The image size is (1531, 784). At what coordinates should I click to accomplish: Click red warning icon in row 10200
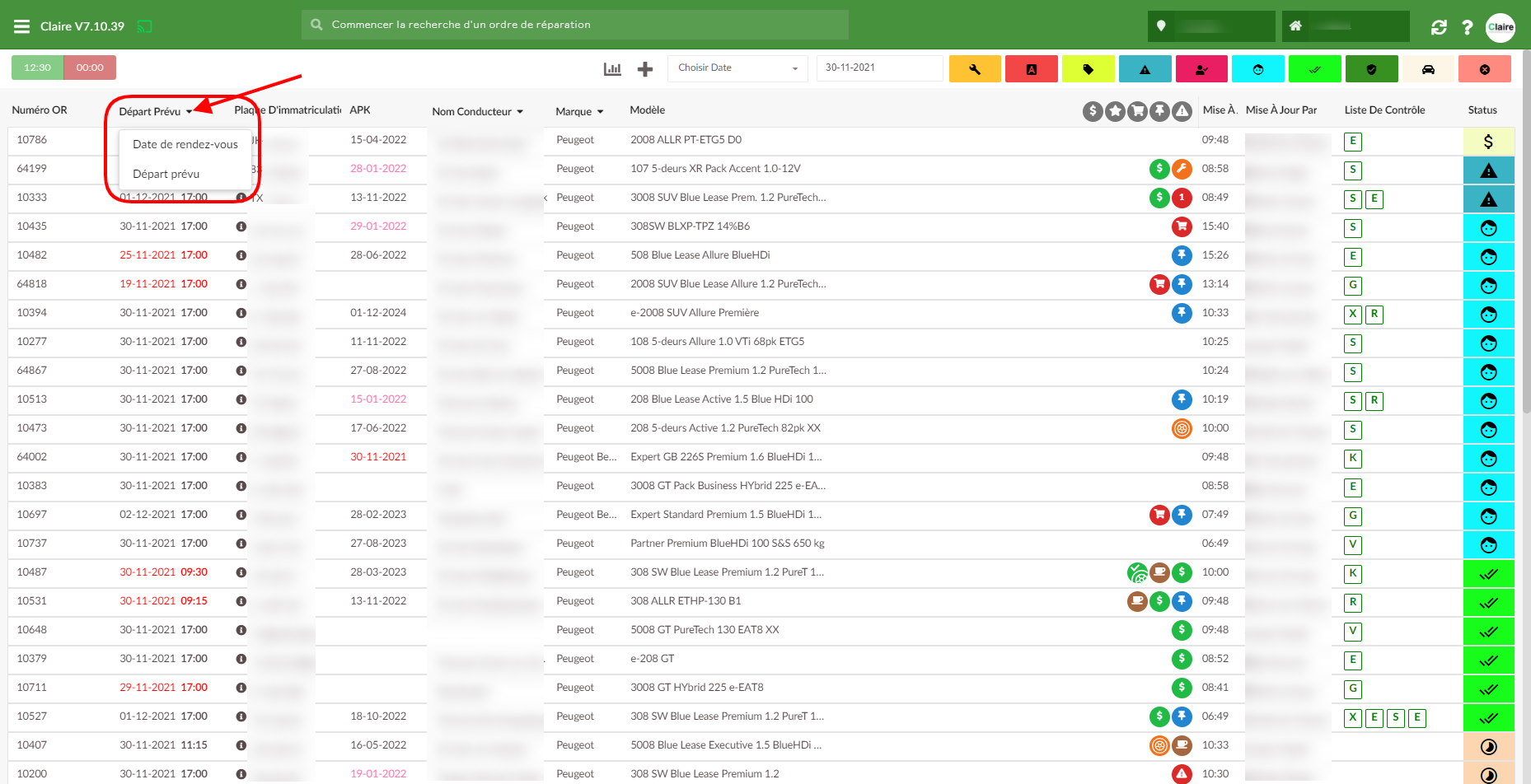1182,774
